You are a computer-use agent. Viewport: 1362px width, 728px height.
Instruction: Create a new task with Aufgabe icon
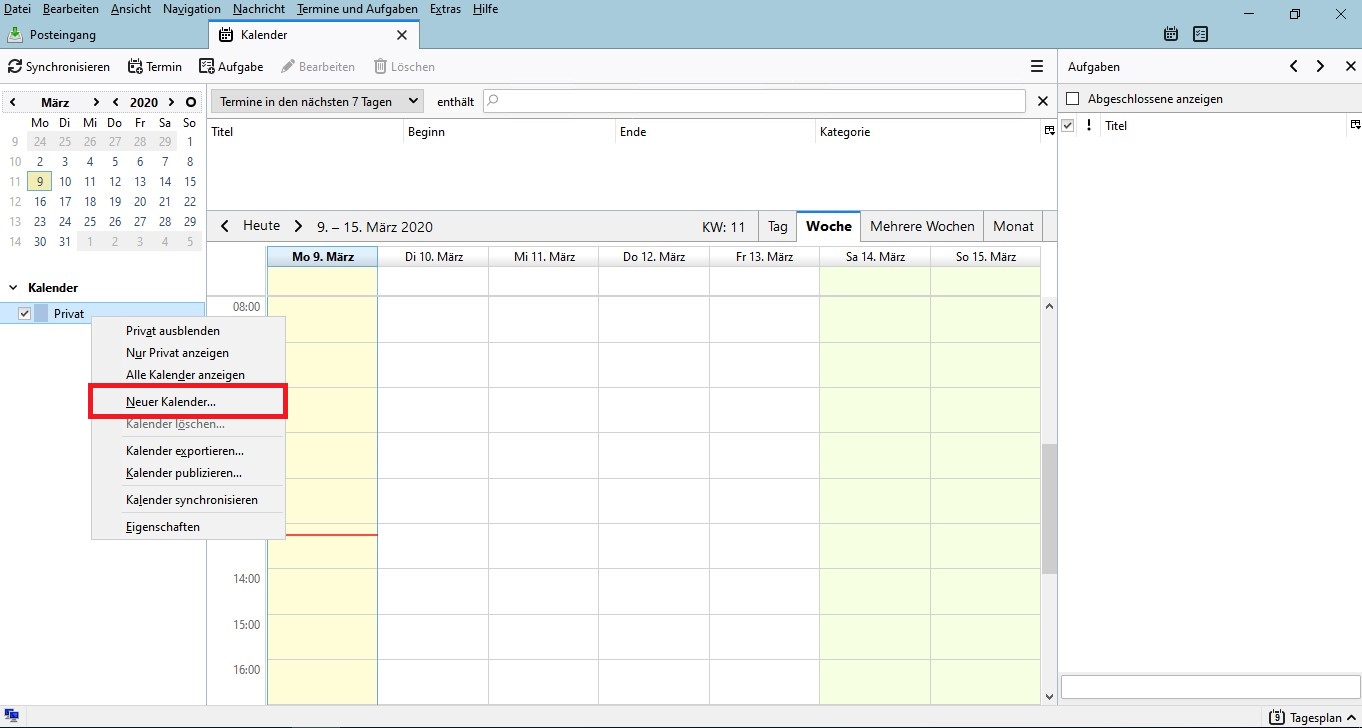click(x=207, y=67)
